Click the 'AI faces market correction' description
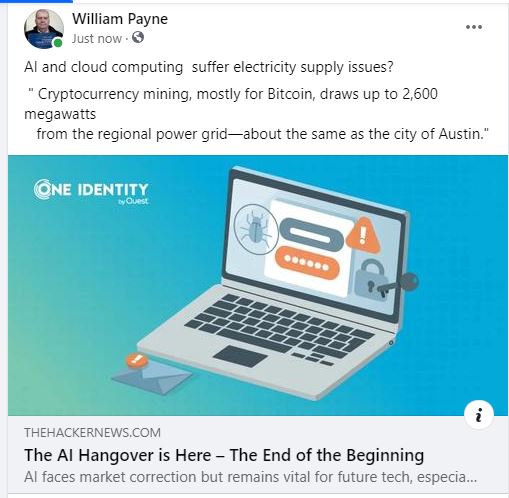 tap(250, 477)
